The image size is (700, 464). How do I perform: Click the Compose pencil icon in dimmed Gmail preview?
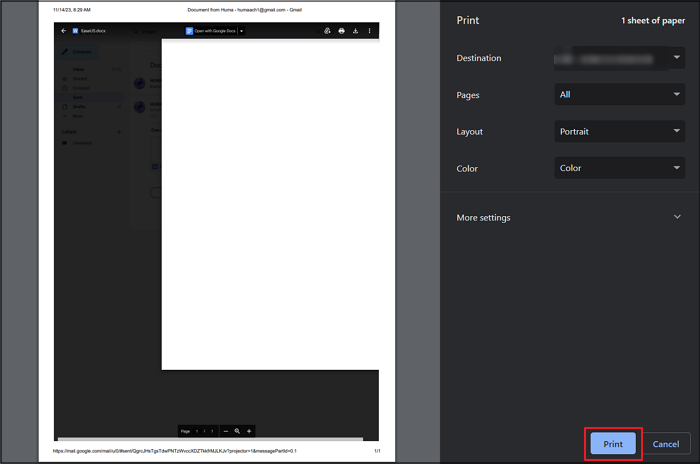click(x=65, y=52)
